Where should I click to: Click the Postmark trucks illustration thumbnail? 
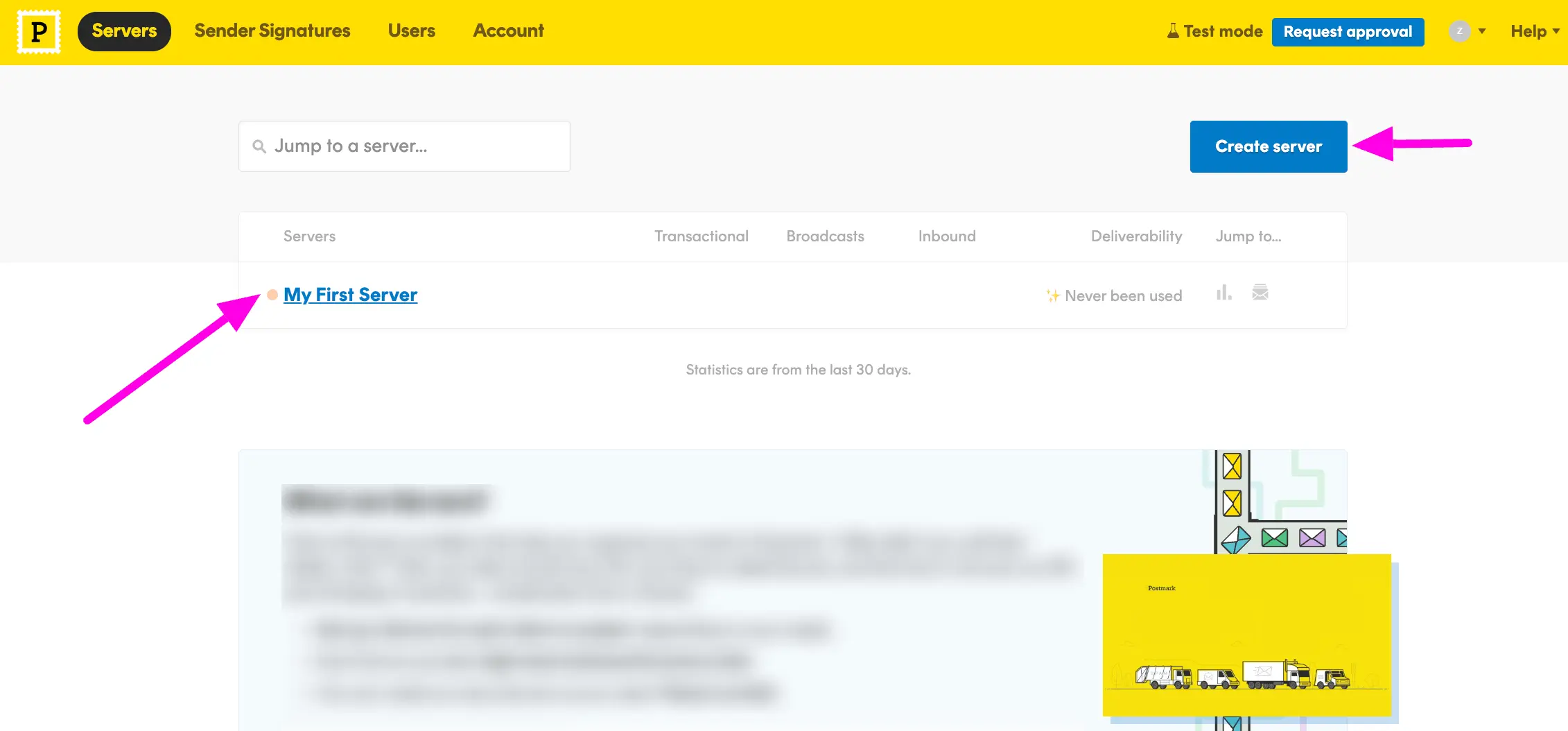coord(1247,635)
